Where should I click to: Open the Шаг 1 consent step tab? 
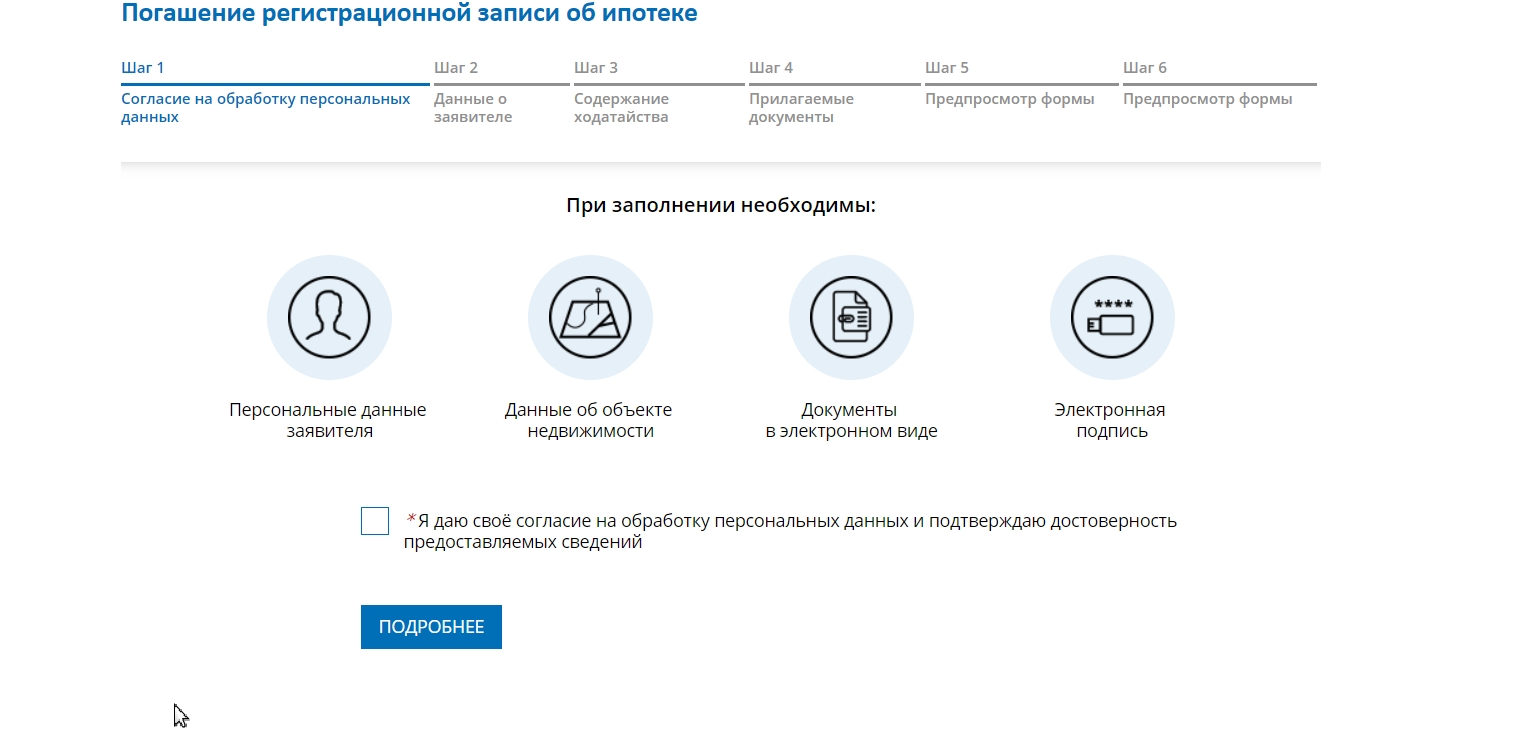[275, 92]
